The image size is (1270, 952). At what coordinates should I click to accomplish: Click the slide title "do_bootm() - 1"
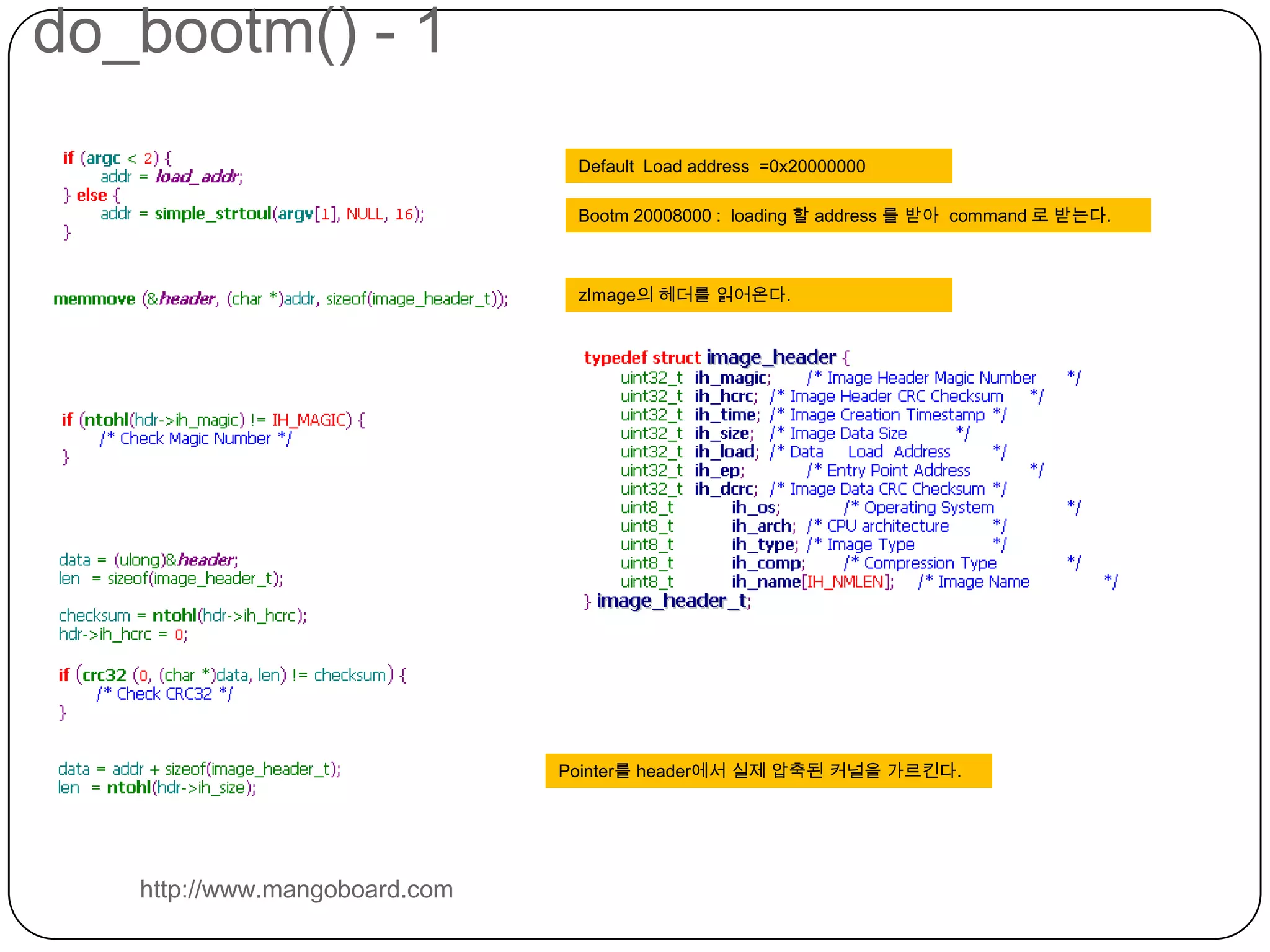pos(238,32)
